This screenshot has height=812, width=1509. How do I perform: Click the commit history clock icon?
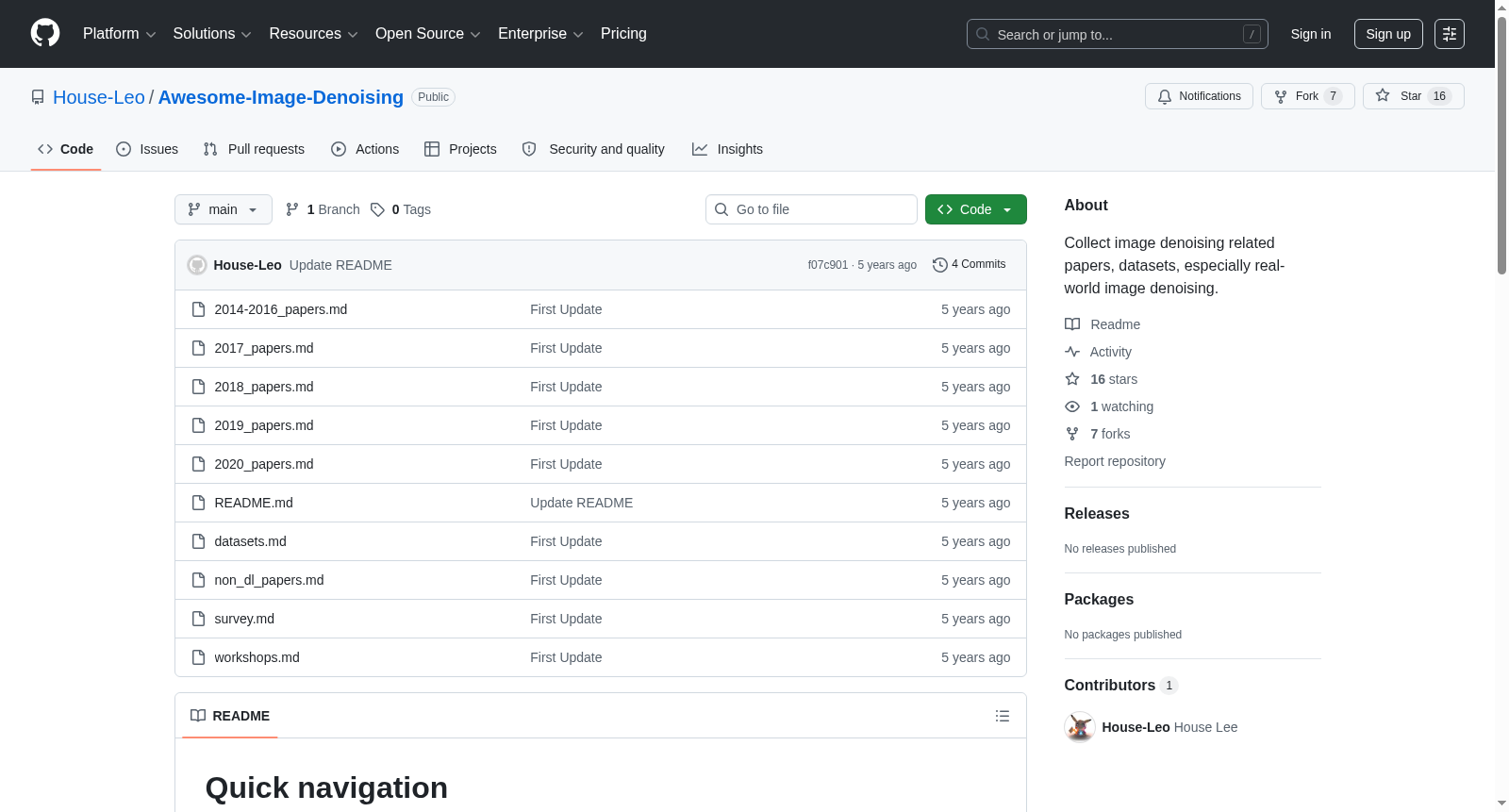pyautogui.click(x=939, y=265)
